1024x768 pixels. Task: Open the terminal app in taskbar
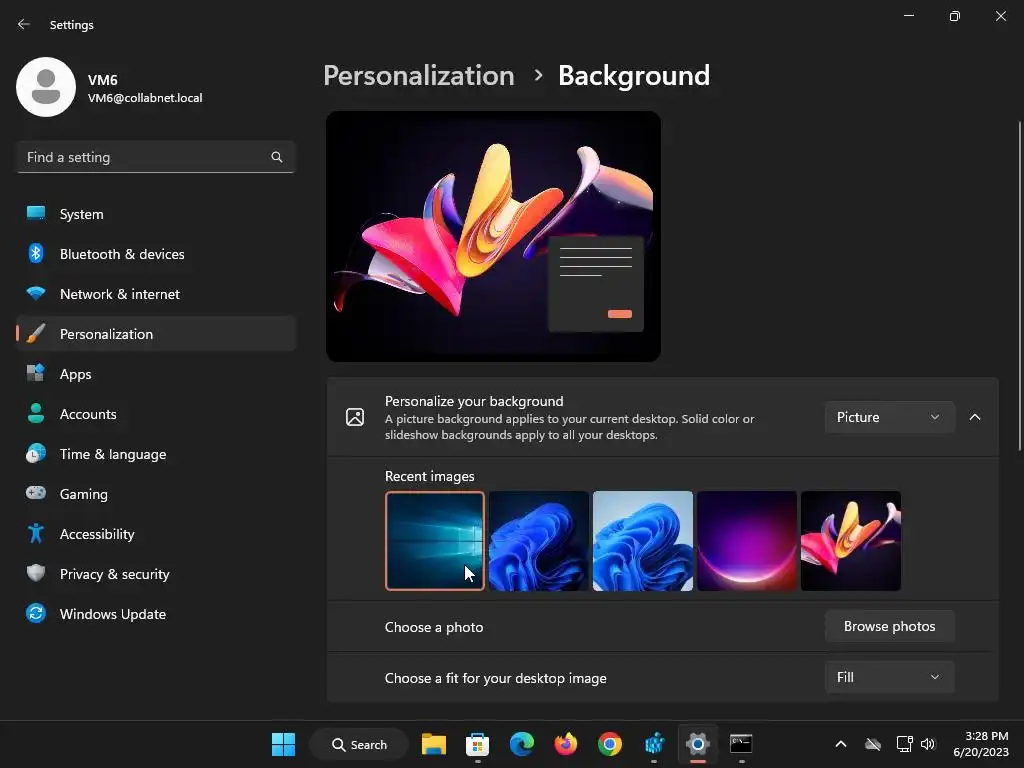(x=741, y=744)
